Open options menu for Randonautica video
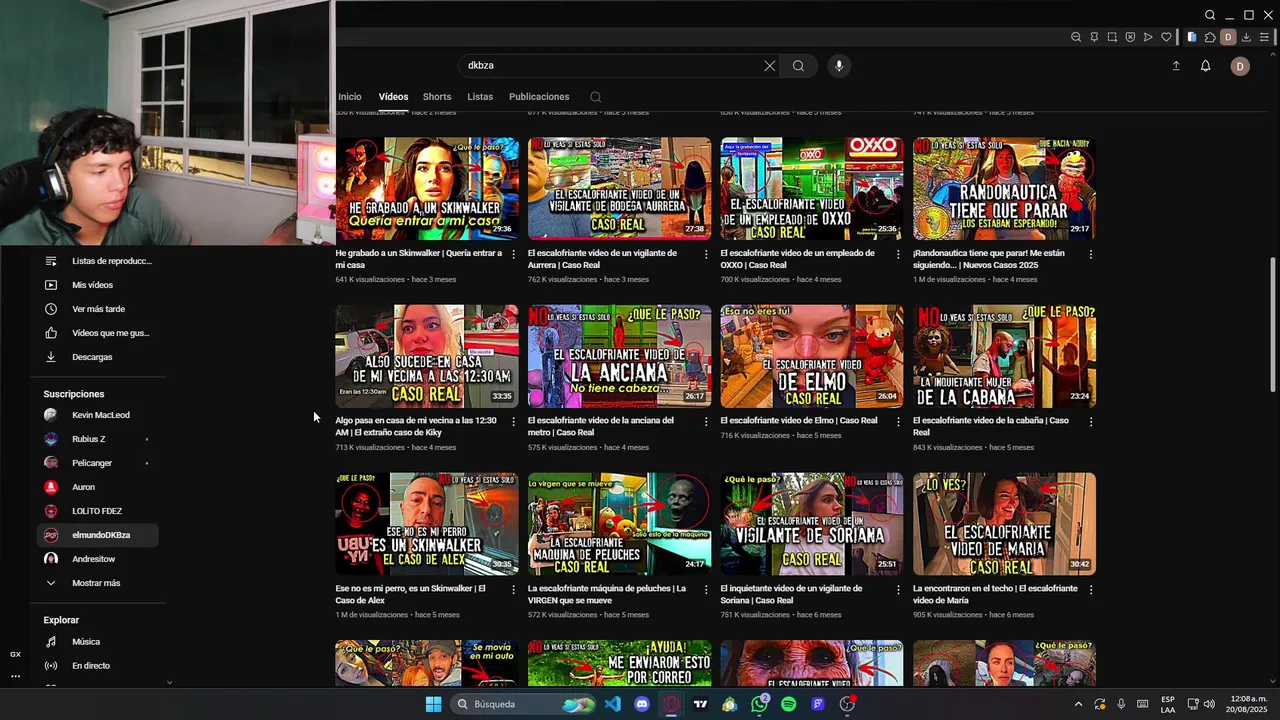This screenshot has width=1280, height=720. [x=1090, y=254]
